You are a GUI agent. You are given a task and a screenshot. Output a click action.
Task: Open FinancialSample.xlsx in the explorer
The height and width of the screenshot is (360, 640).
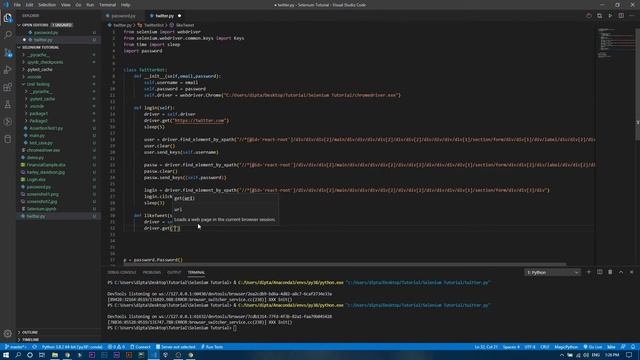(x=46, y=165)
